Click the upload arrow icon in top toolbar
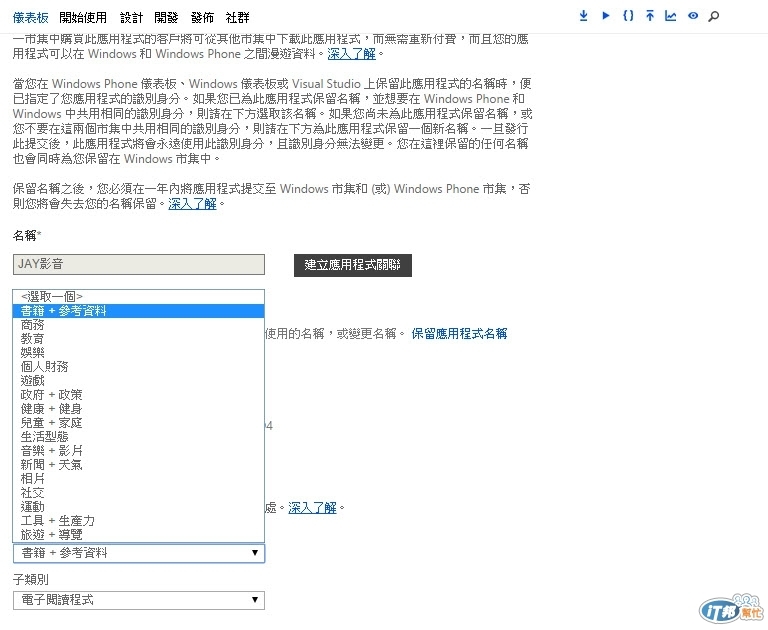The image size is (768, 630). pos(650,16)
